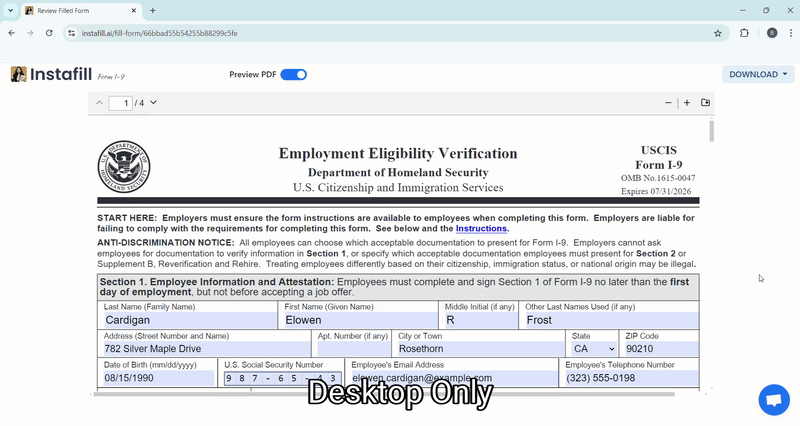Click the Instafill logo
The height and width of the screenshot is (426, 800).
tap(51, 74)
